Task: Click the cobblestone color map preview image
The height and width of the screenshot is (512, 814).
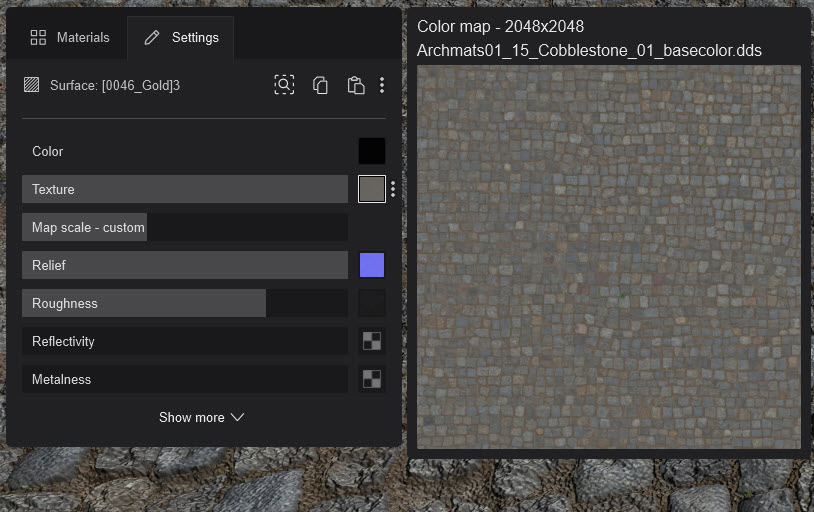Action: point(608,257)
